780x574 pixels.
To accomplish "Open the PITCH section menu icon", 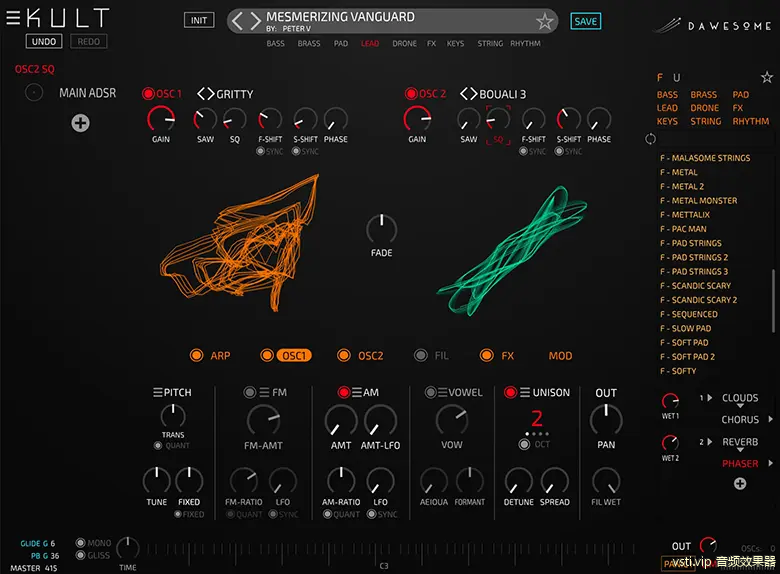I will (157, 393).
